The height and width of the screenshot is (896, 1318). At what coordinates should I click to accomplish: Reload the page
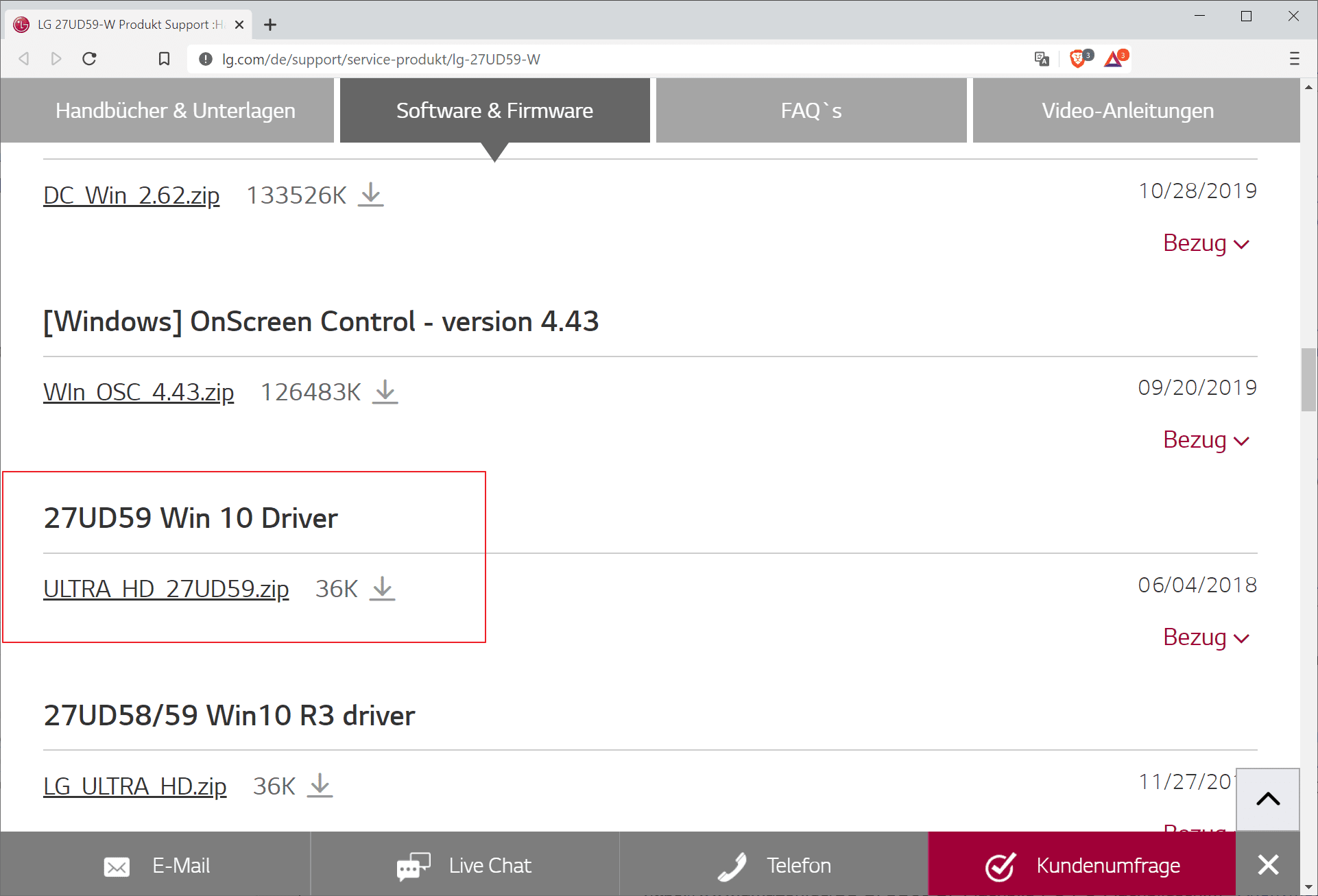pyautogui.click(x=89, y=59)
